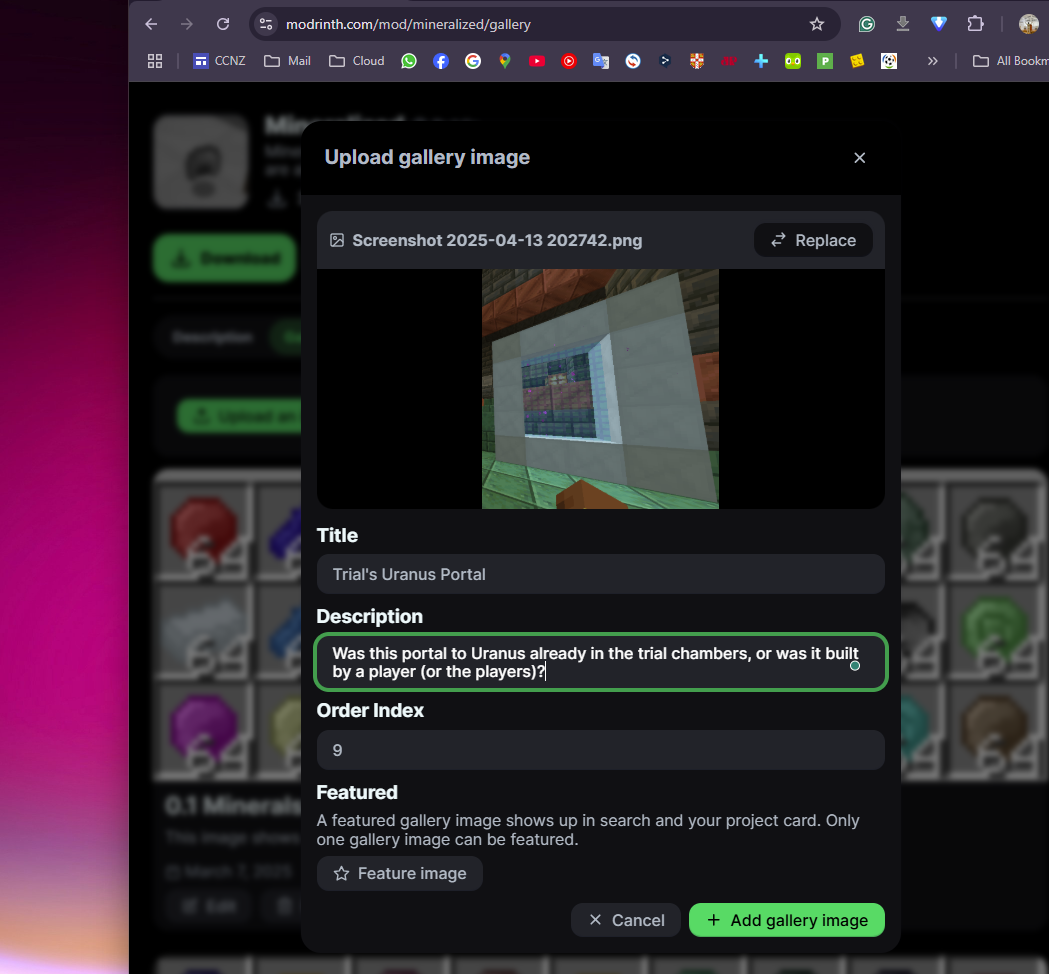Open the All Bookmarks folder

coord(1010,61)
